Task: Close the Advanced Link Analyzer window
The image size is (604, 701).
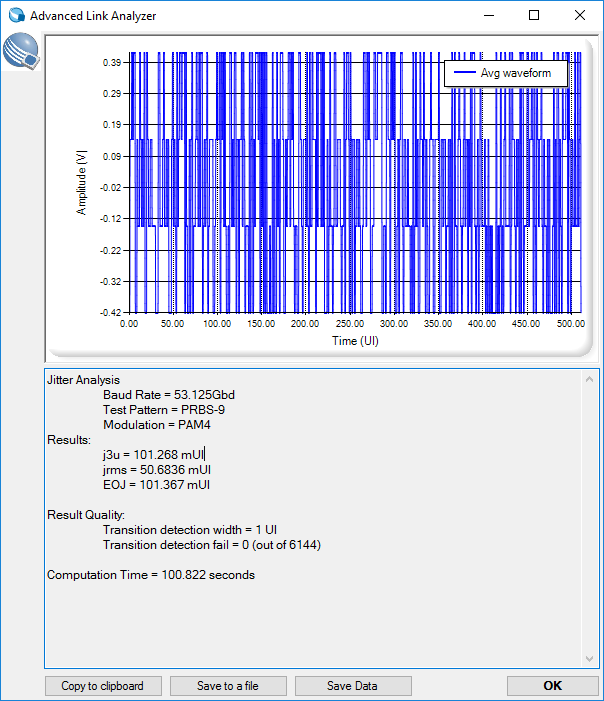Action: (580, 16)
